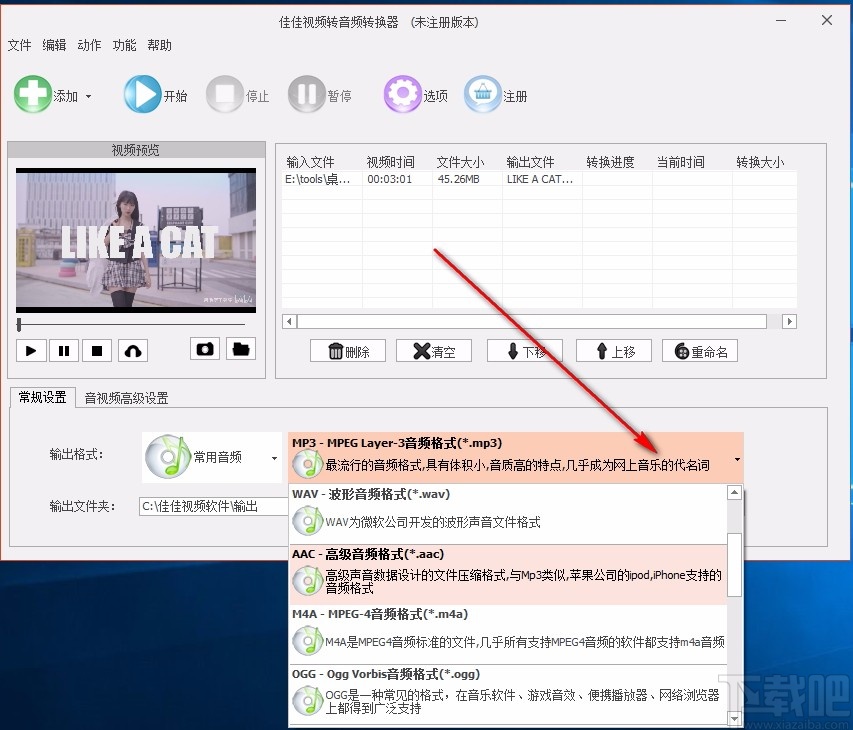This screenshot has height=730, width=853.
Task: Take a snapshot with the camera icon
Action: tap(205, 349)
